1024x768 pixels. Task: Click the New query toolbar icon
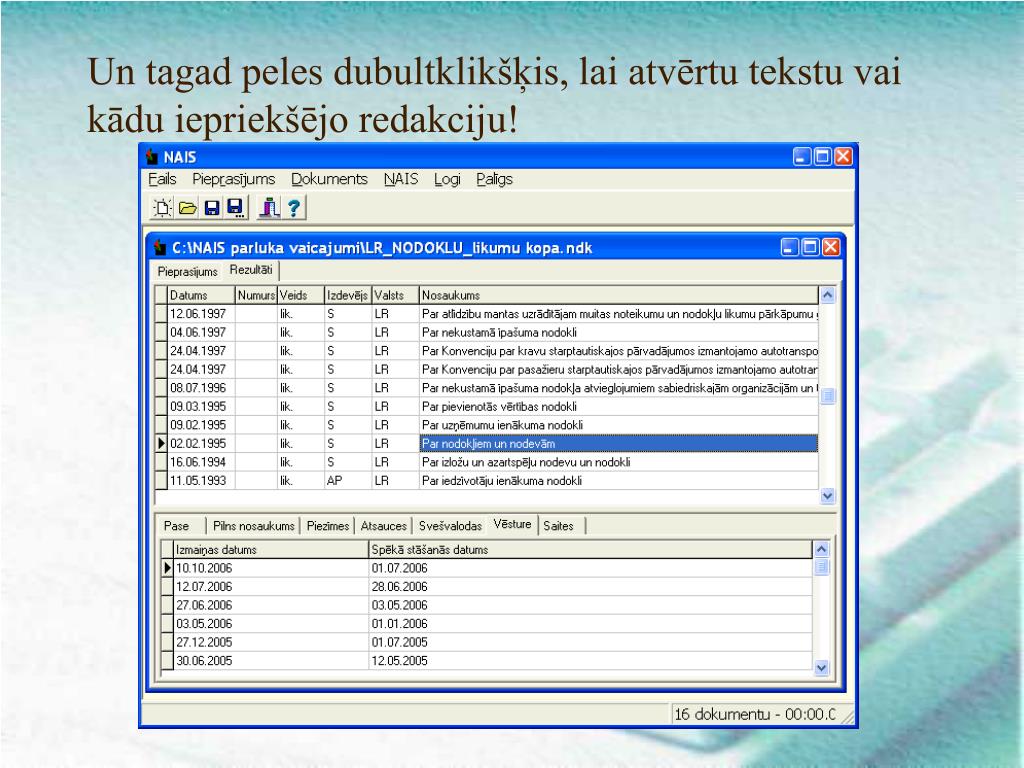(x=162, y=208)
